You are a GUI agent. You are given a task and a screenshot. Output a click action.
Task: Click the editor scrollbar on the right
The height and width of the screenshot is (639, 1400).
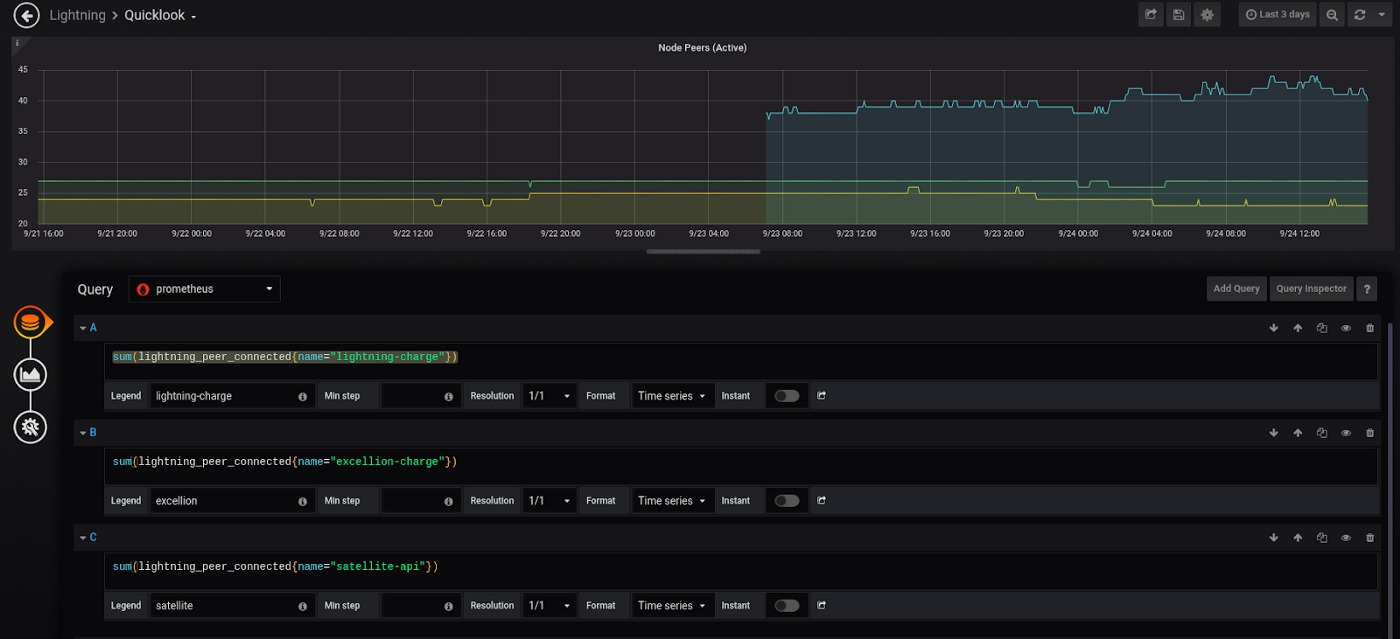click(x=1389, y=480)
